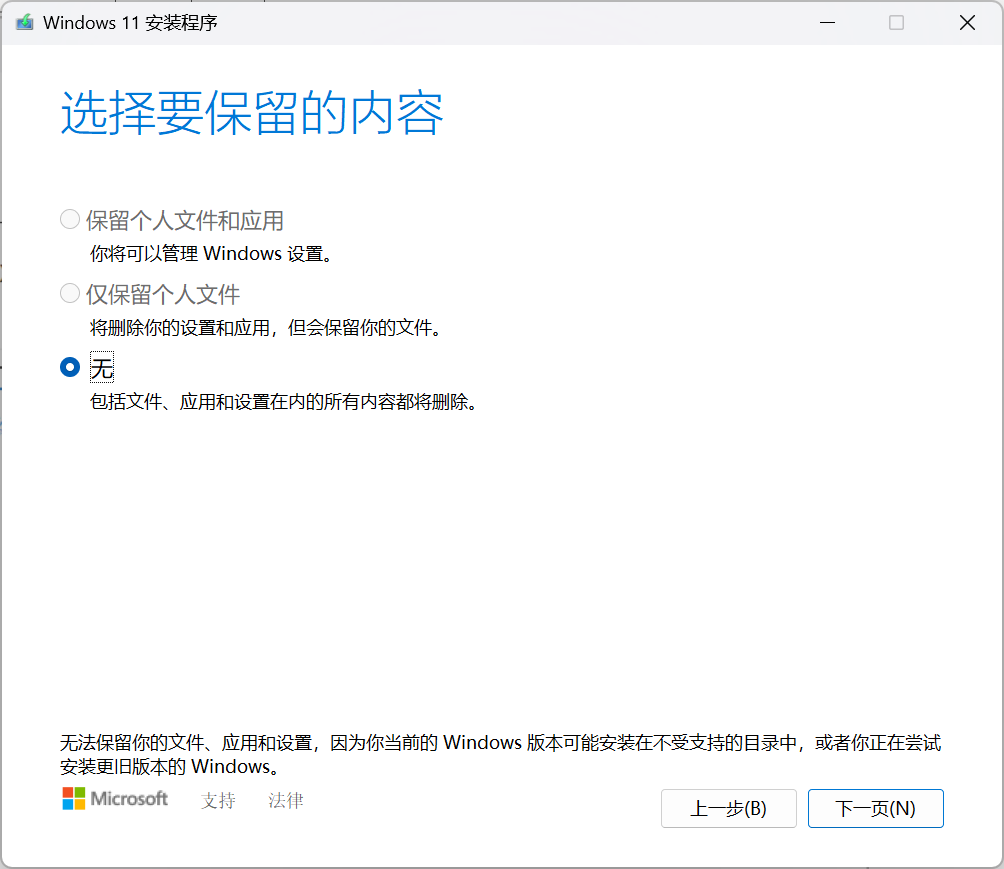Click the heading 选择要保留的内容
The height and width of the screenshot is (869, 1004).
pyautogui.click(x=252, y=113)
